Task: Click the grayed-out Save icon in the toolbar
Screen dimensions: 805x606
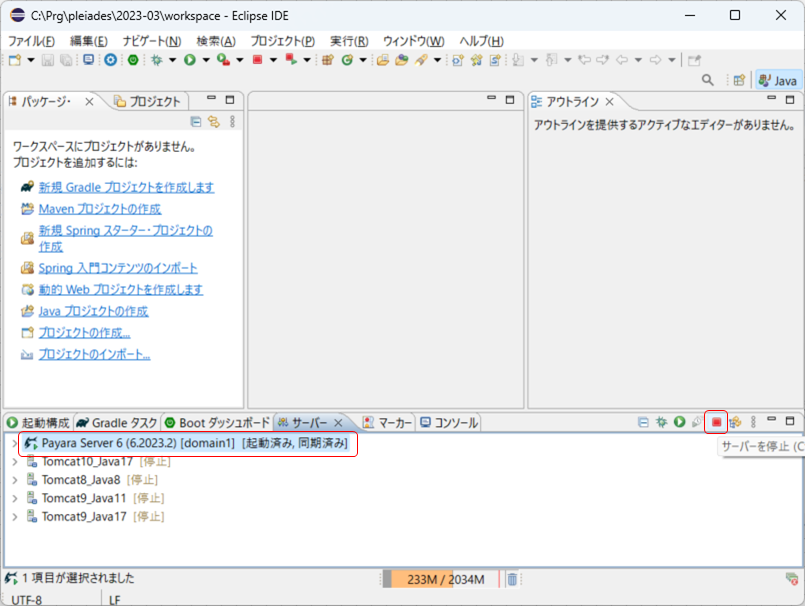Action: click(x=48, y=60)
